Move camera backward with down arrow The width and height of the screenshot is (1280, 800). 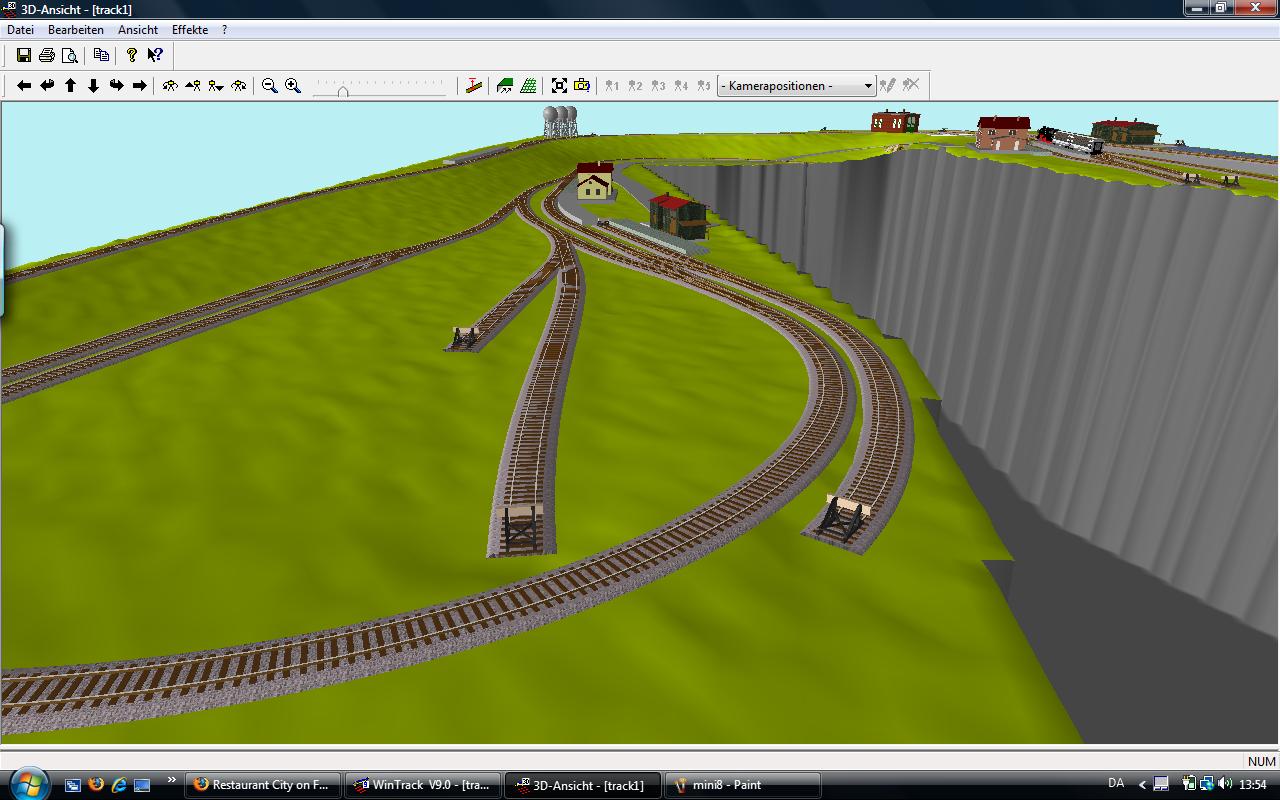pos(93,86)
